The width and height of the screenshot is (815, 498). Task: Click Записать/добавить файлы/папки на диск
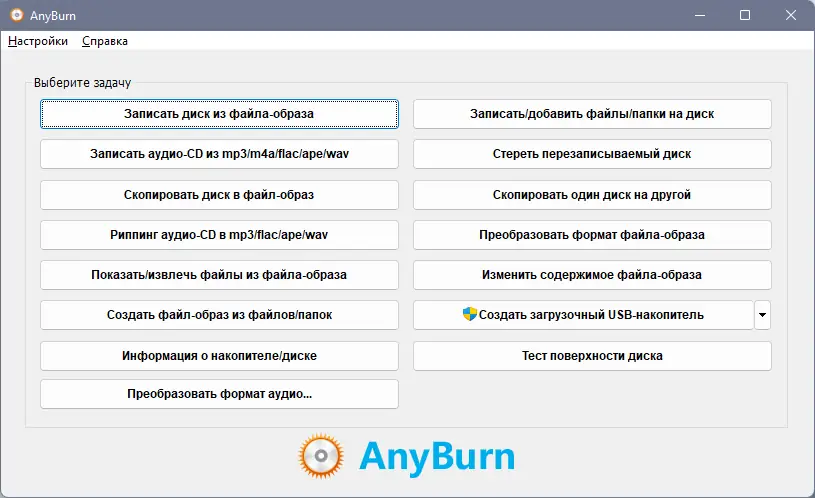click(592, 114)
